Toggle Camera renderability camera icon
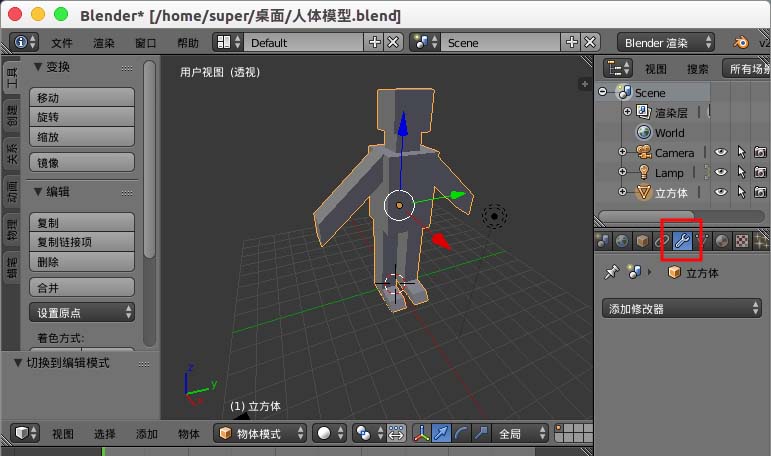This screenshot has height=456, width=771. coord(760,152)
